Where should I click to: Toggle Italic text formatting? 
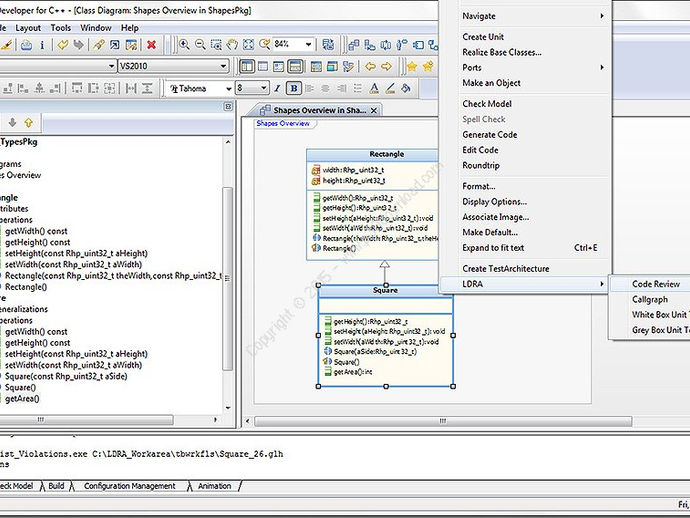tap(277, 88)
